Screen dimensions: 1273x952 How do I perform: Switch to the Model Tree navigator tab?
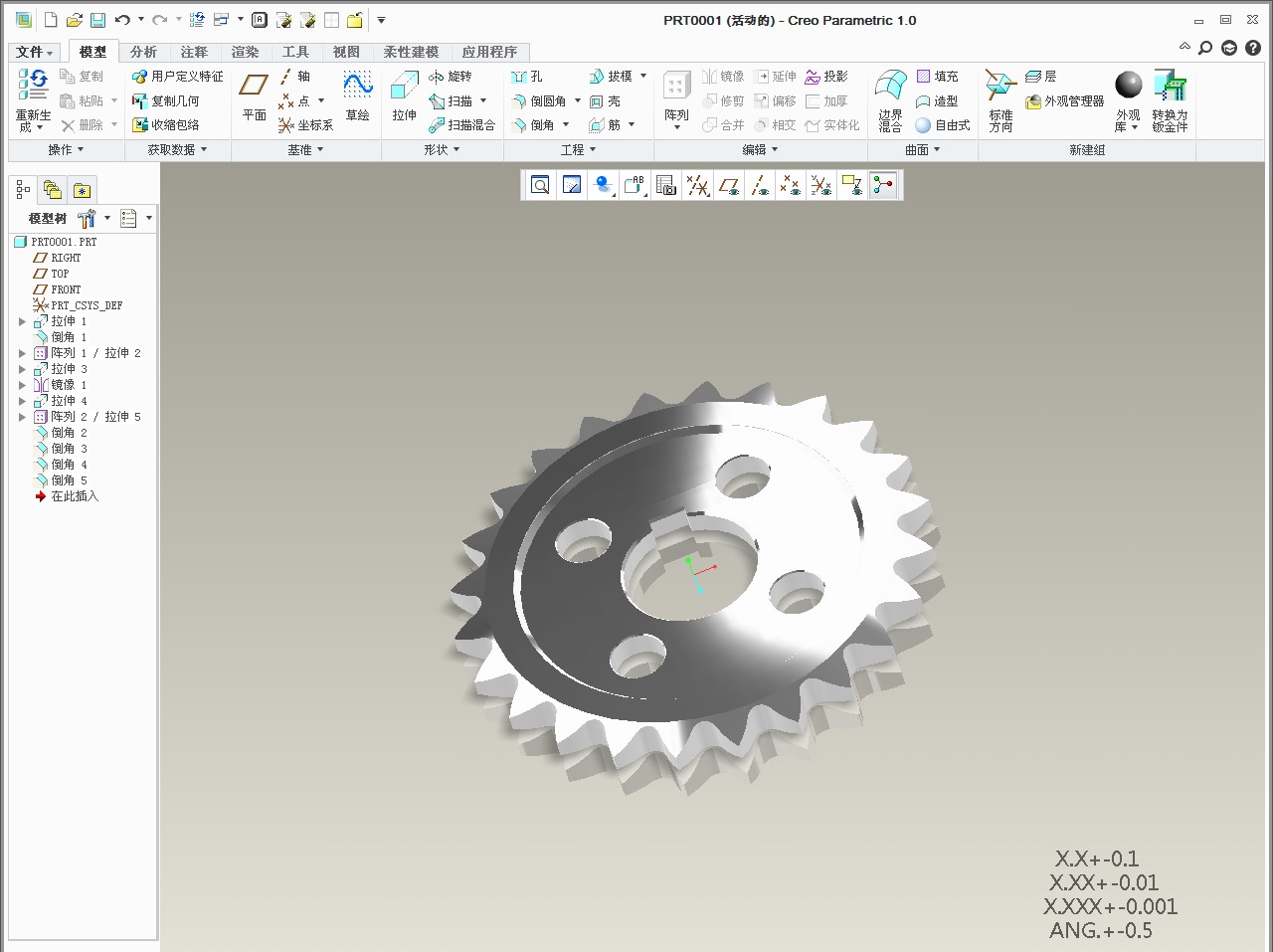[x=23, y=190]
